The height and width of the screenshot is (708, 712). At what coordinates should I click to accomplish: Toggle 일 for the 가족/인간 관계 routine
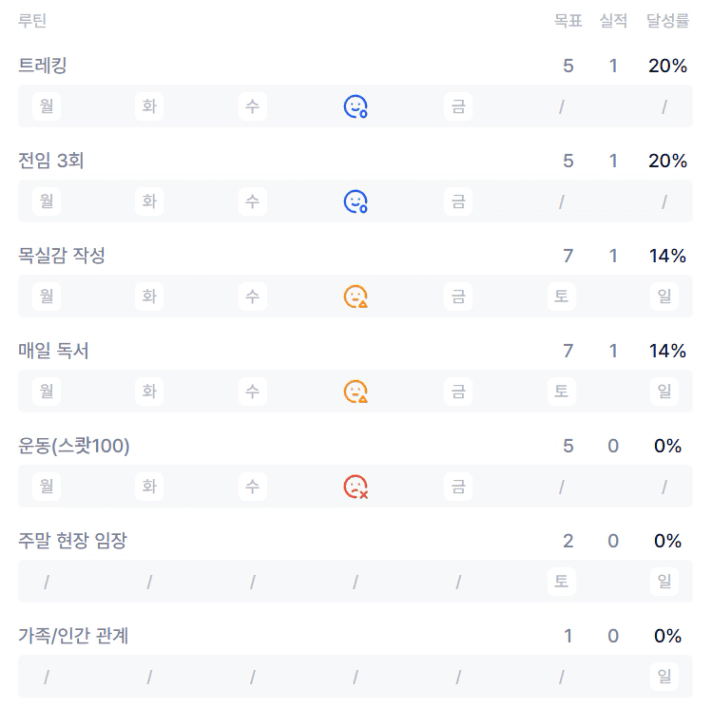(664, 676)
